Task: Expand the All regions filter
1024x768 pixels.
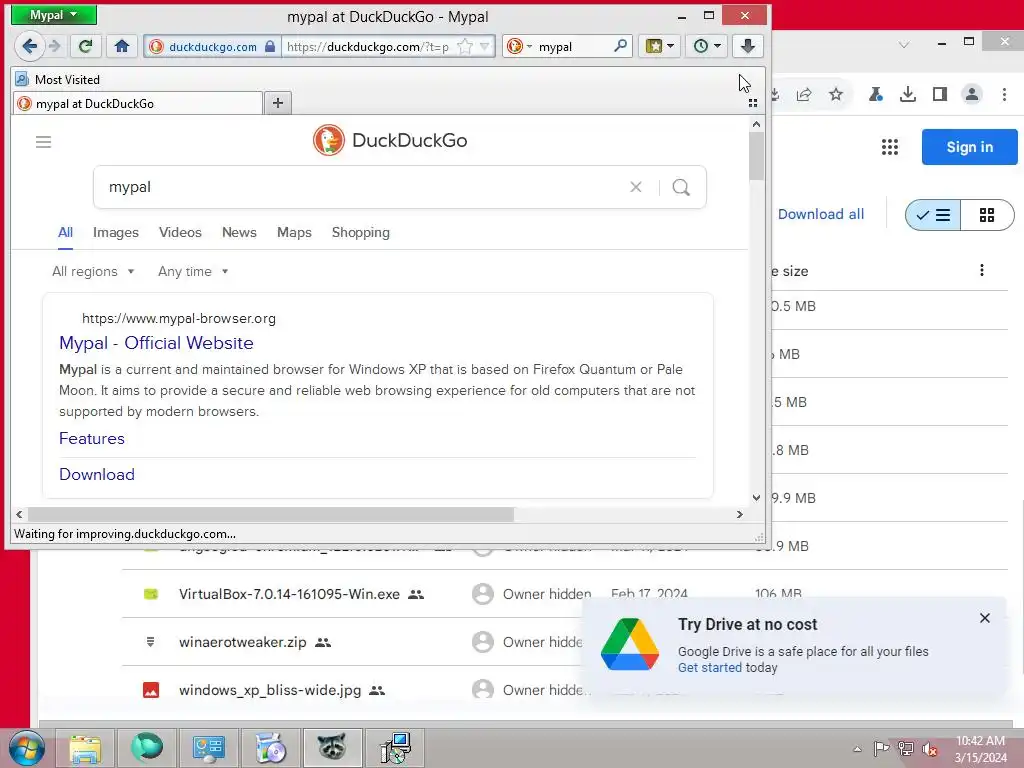Action: [x=93, y=271]
